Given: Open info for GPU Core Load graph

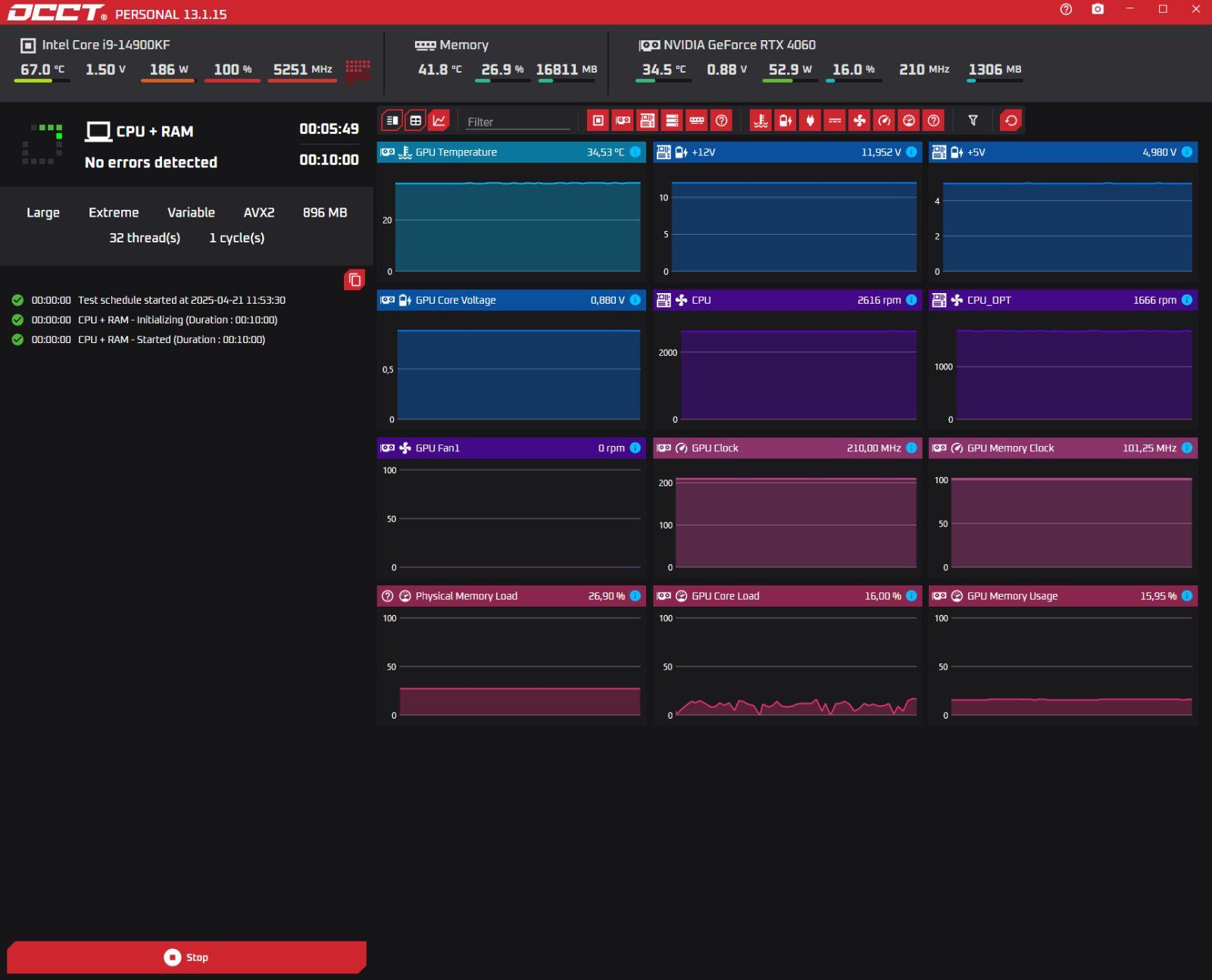Looking at the screenshot, I should click(911, 596).
